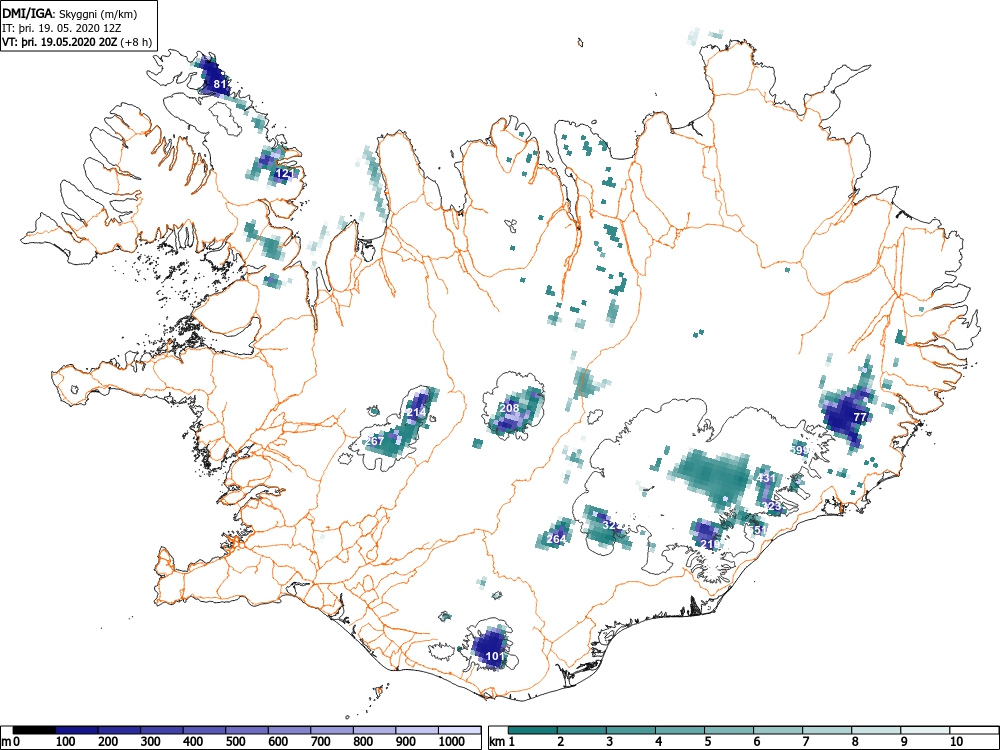Viewport: 1000px width, 750px height.
Task: Select the visibility value 101 on the southern glacier
Action: [495, 656]
